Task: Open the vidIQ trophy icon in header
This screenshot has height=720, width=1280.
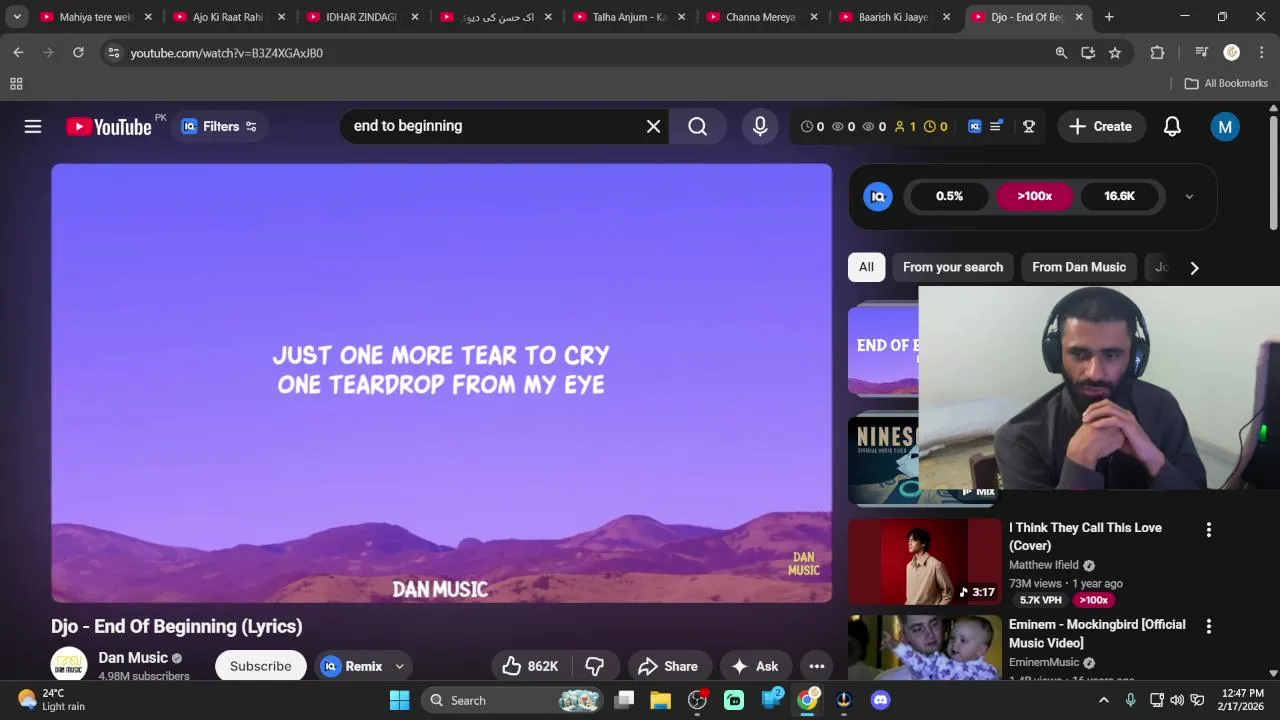Action: coord(1028,126)
